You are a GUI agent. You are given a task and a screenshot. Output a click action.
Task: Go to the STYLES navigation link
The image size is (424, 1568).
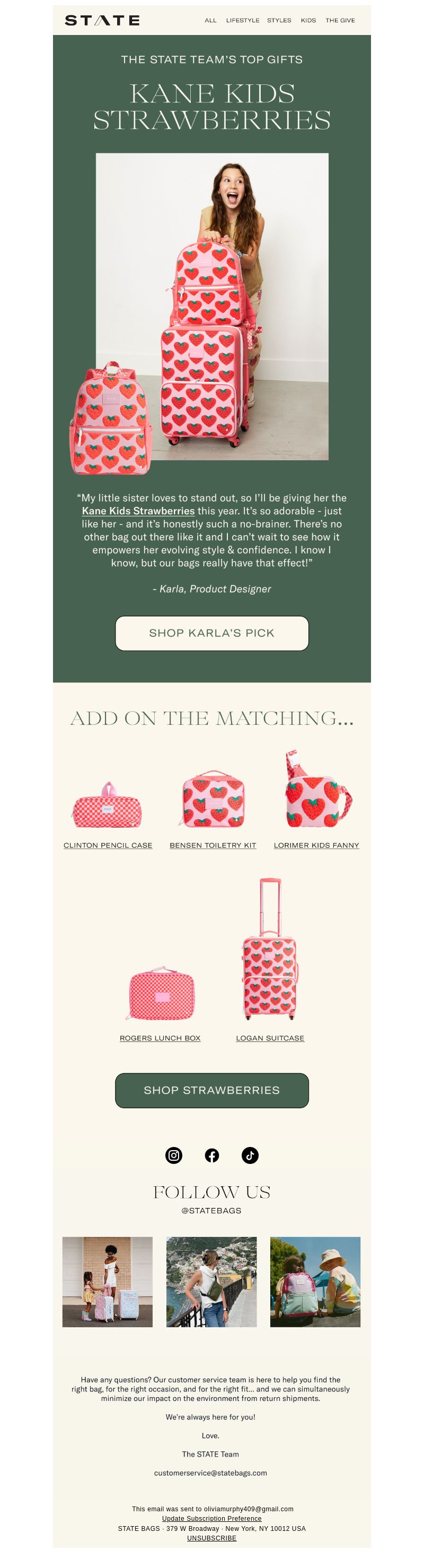(279, 21)
